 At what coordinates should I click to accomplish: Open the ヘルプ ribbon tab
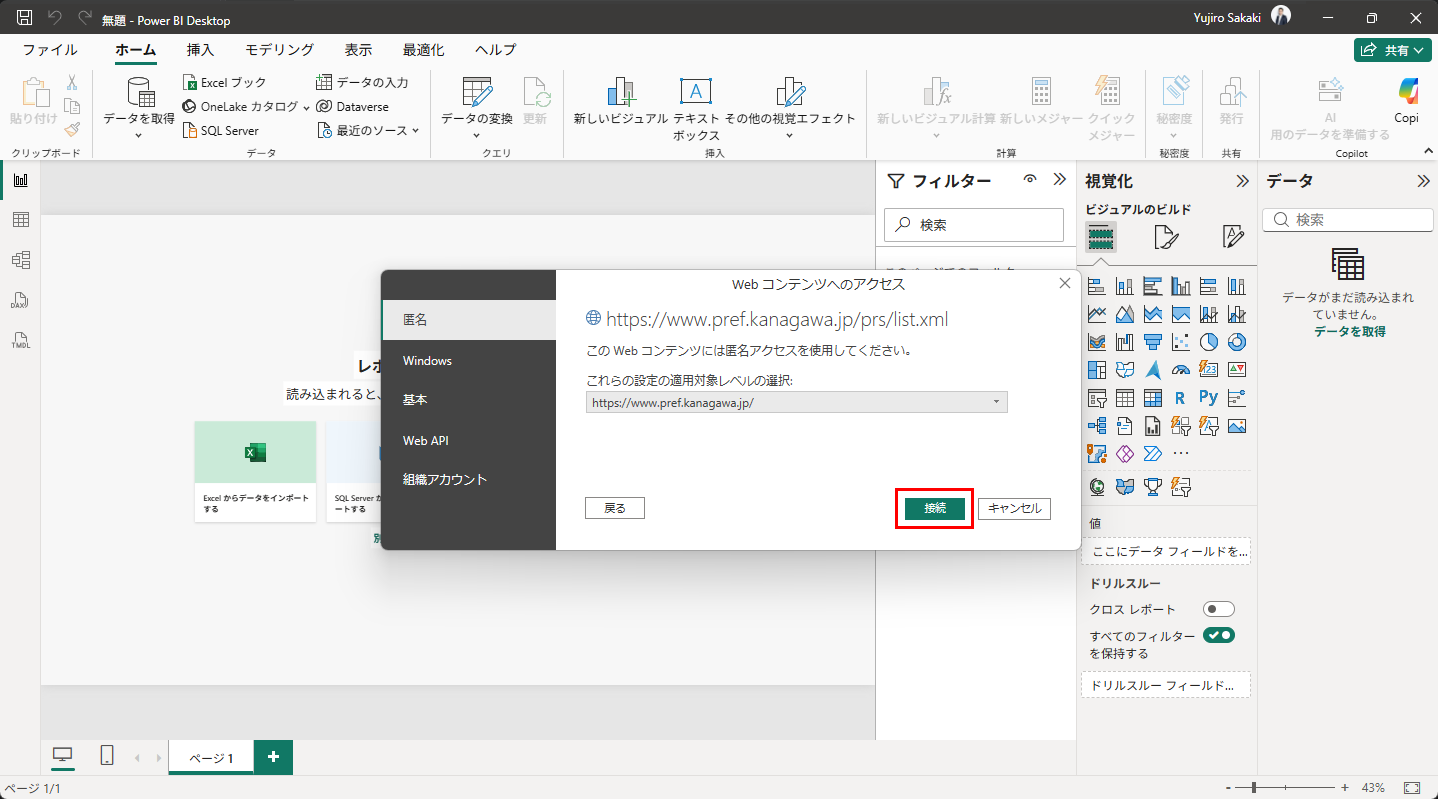click(495, 49)
